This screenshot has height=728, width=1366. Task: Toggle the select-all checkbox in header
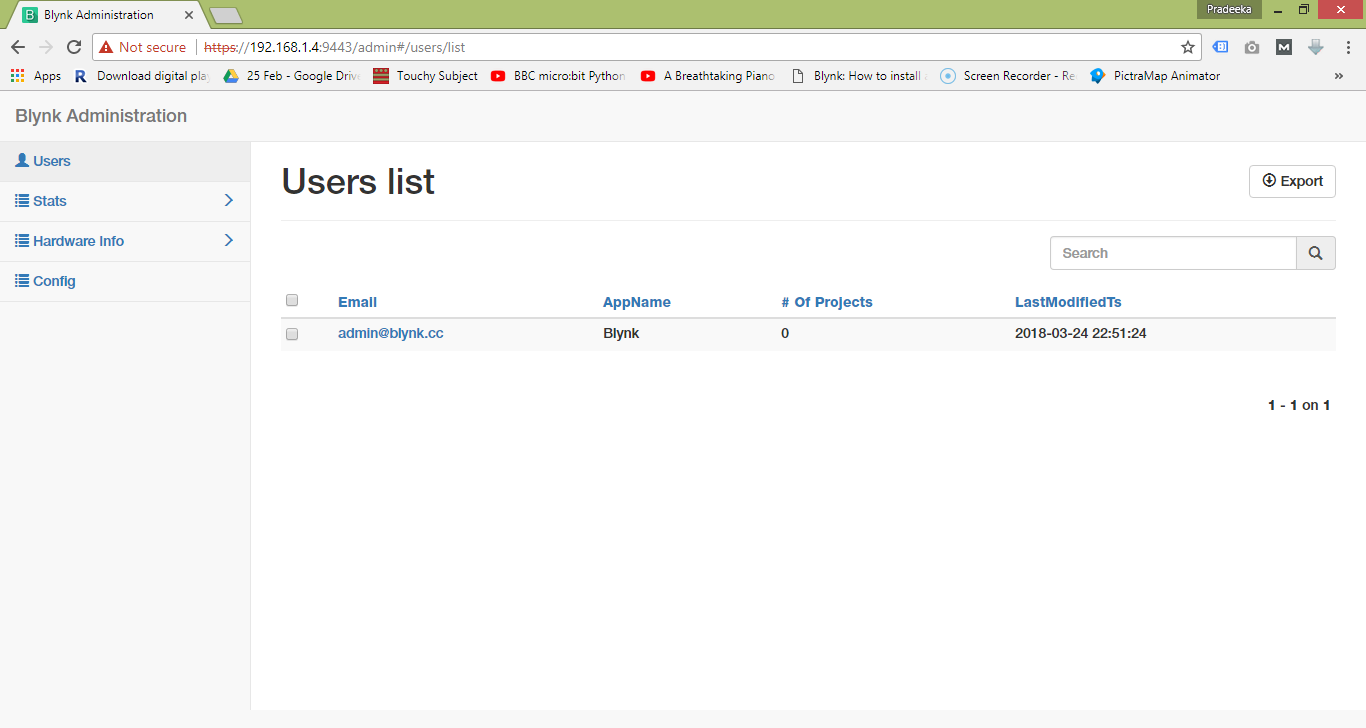pyautogui.click(x=292, y=300)
